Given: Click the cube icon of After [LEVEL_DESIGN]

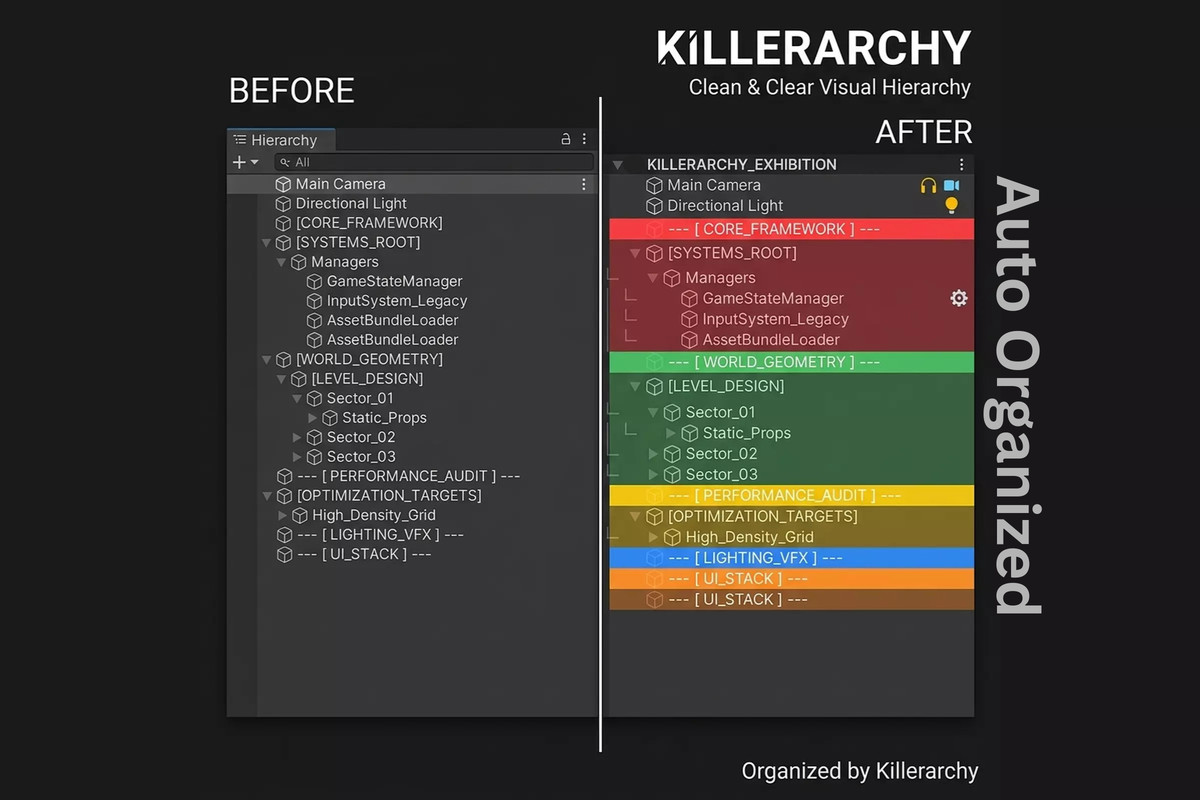Looking at the screenshot, I should 654,386.
